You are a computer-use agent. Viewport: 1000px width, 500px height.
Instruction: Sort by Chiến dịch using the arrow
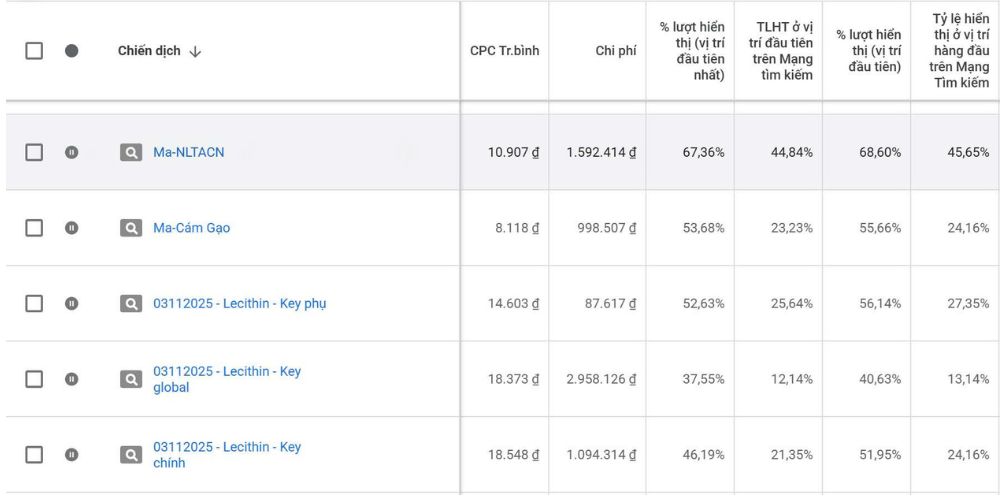(x=195, y=52)
